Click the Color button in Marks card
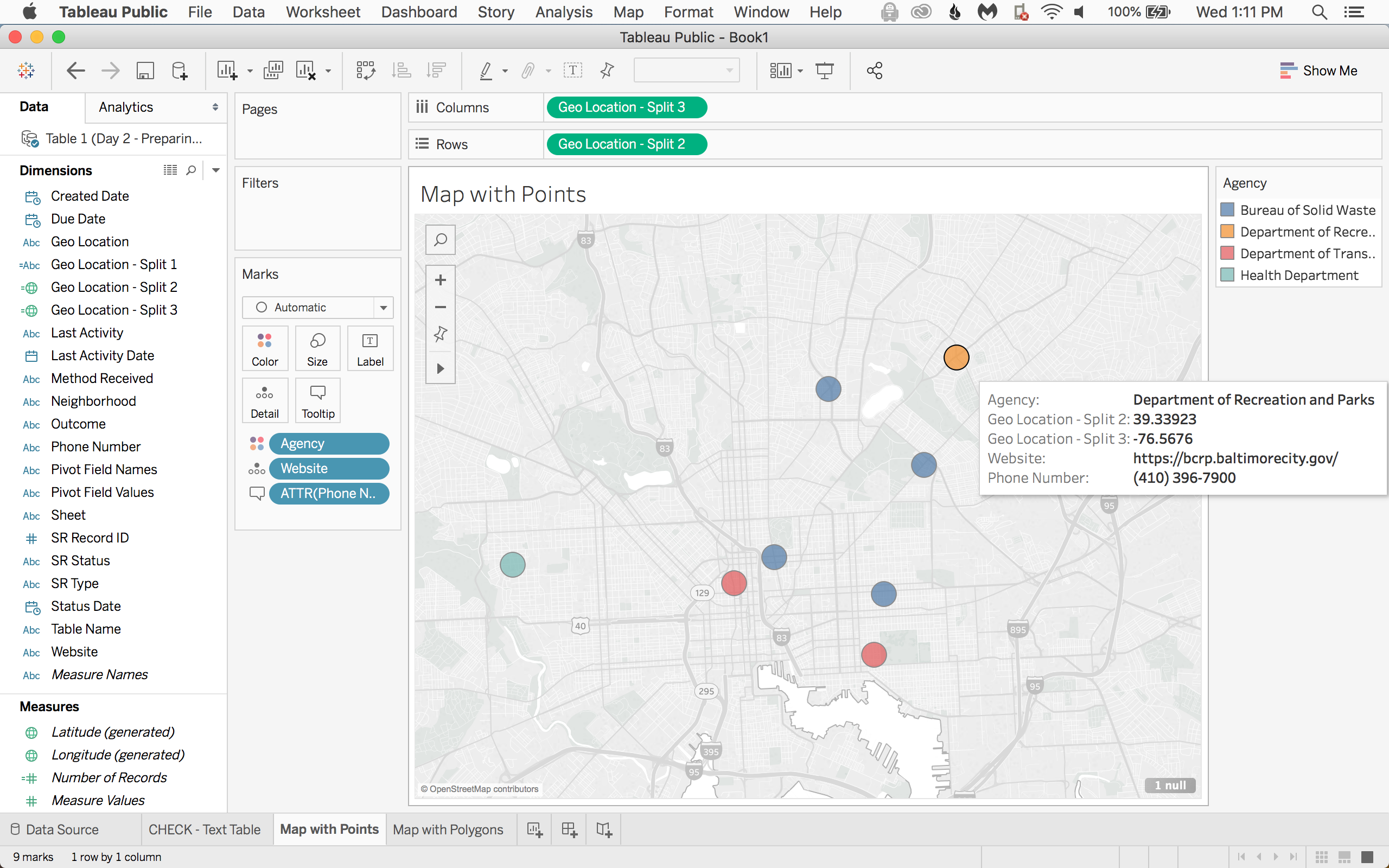The height and width of the screenshot is (868, 1389). coord(265,348)
